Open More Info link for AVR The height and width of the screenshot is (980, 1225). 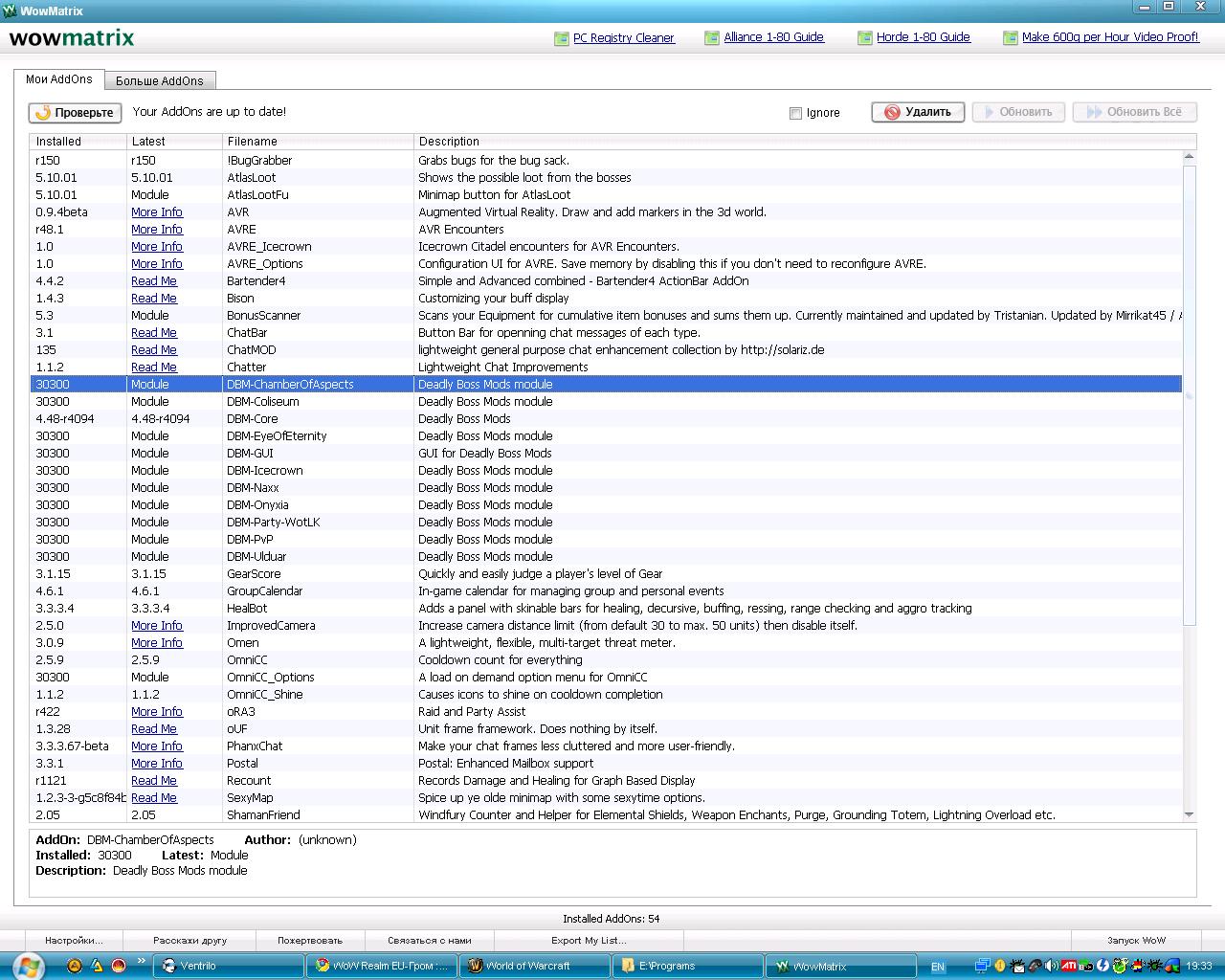(x=157, y=212)
